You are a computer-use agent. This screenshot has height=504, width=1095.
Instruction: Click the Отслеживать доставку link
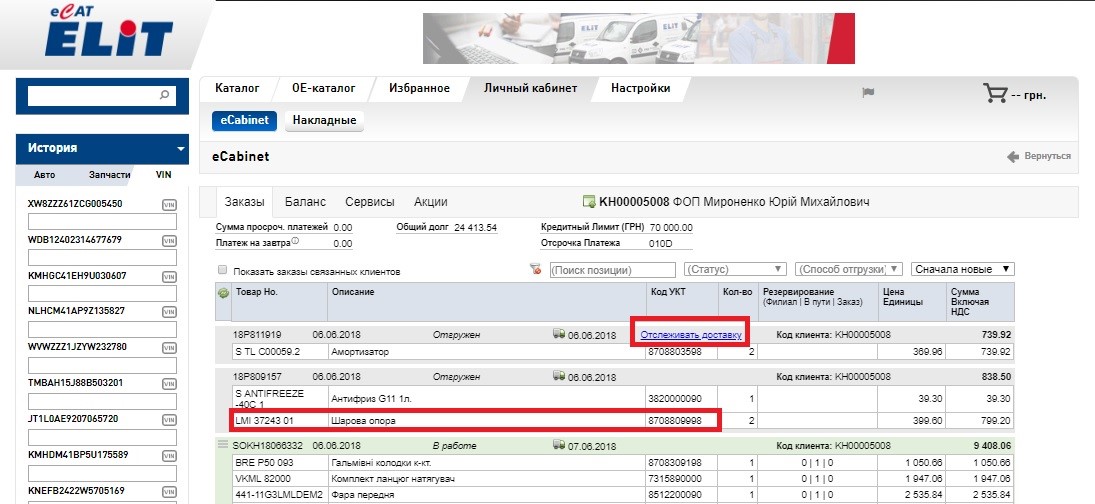pos(691,335)
